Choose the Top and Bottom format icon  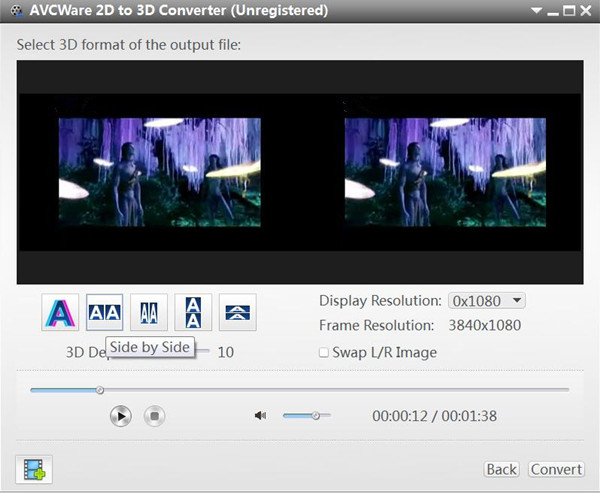(x=193, y=312)
